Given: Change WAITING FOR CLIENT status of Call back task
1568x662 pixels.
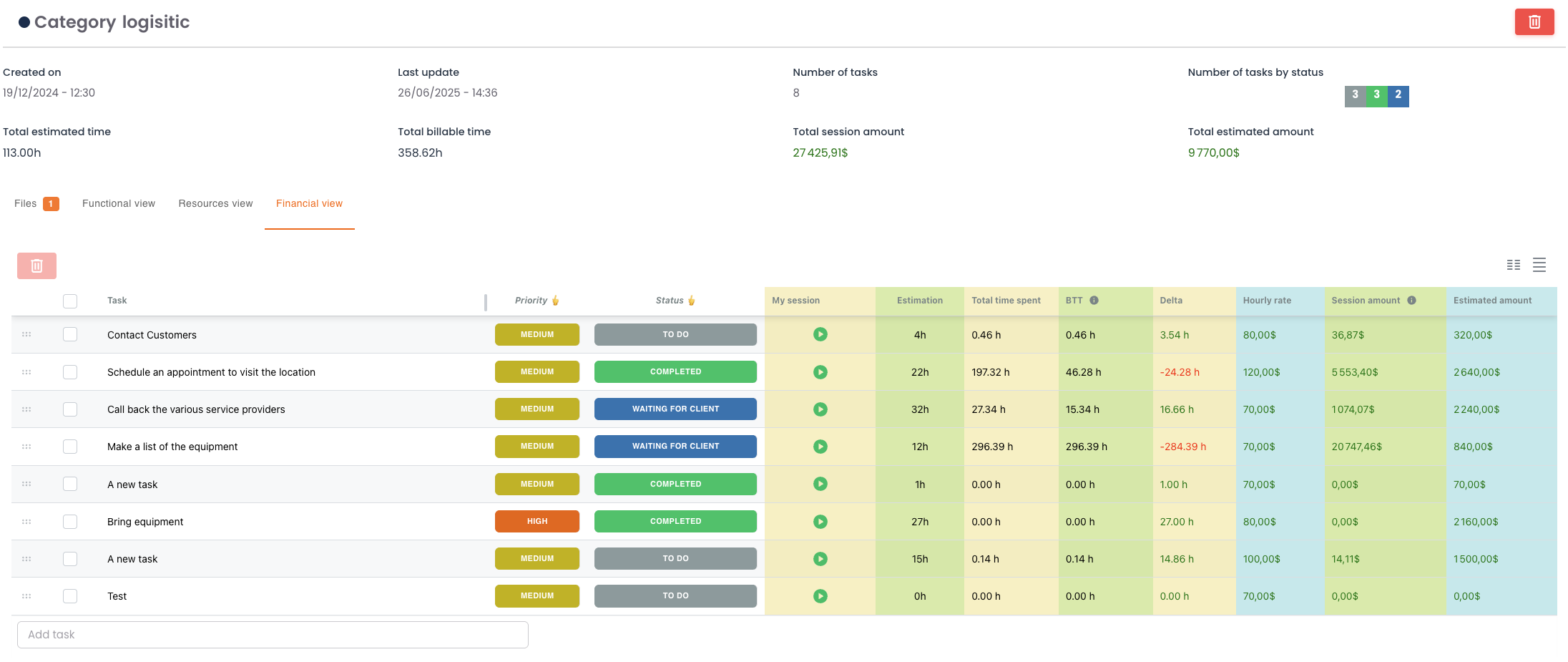Looking at the screenshot, I should point(675,409).
